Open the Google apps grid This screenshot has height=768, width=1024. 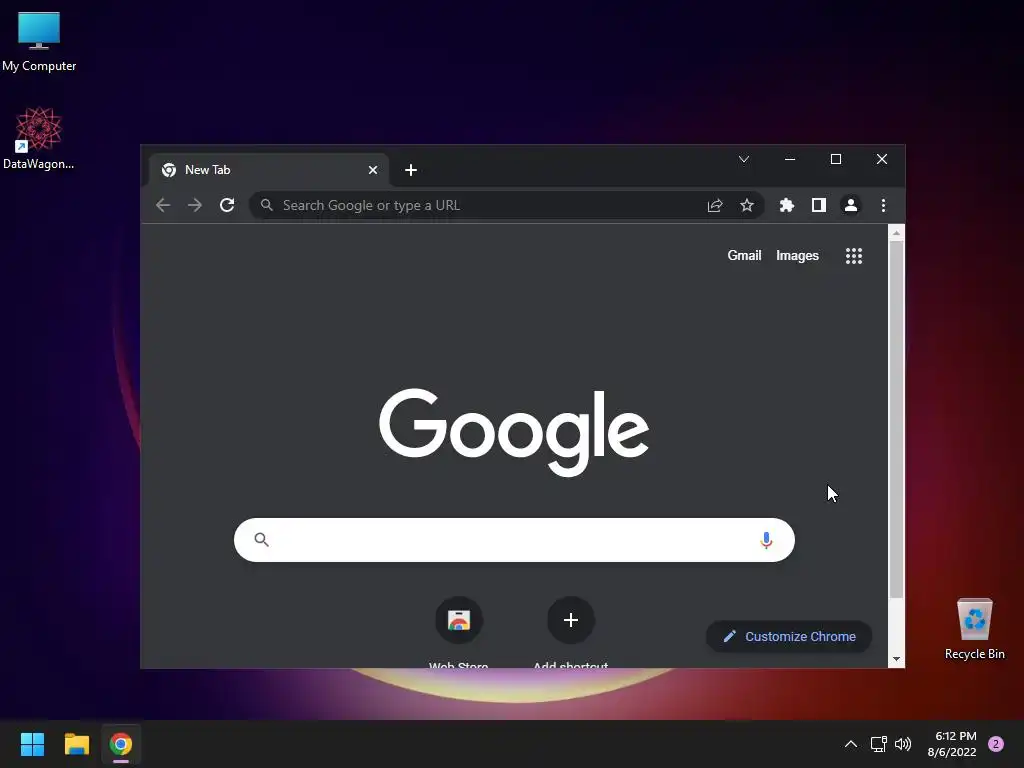(854, 255)
